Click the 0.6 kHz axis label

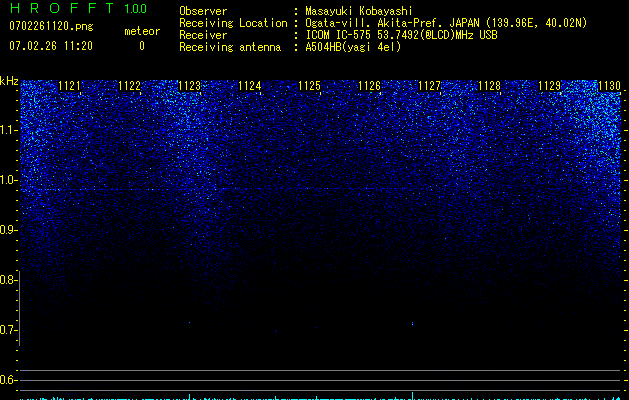(8, 380)
